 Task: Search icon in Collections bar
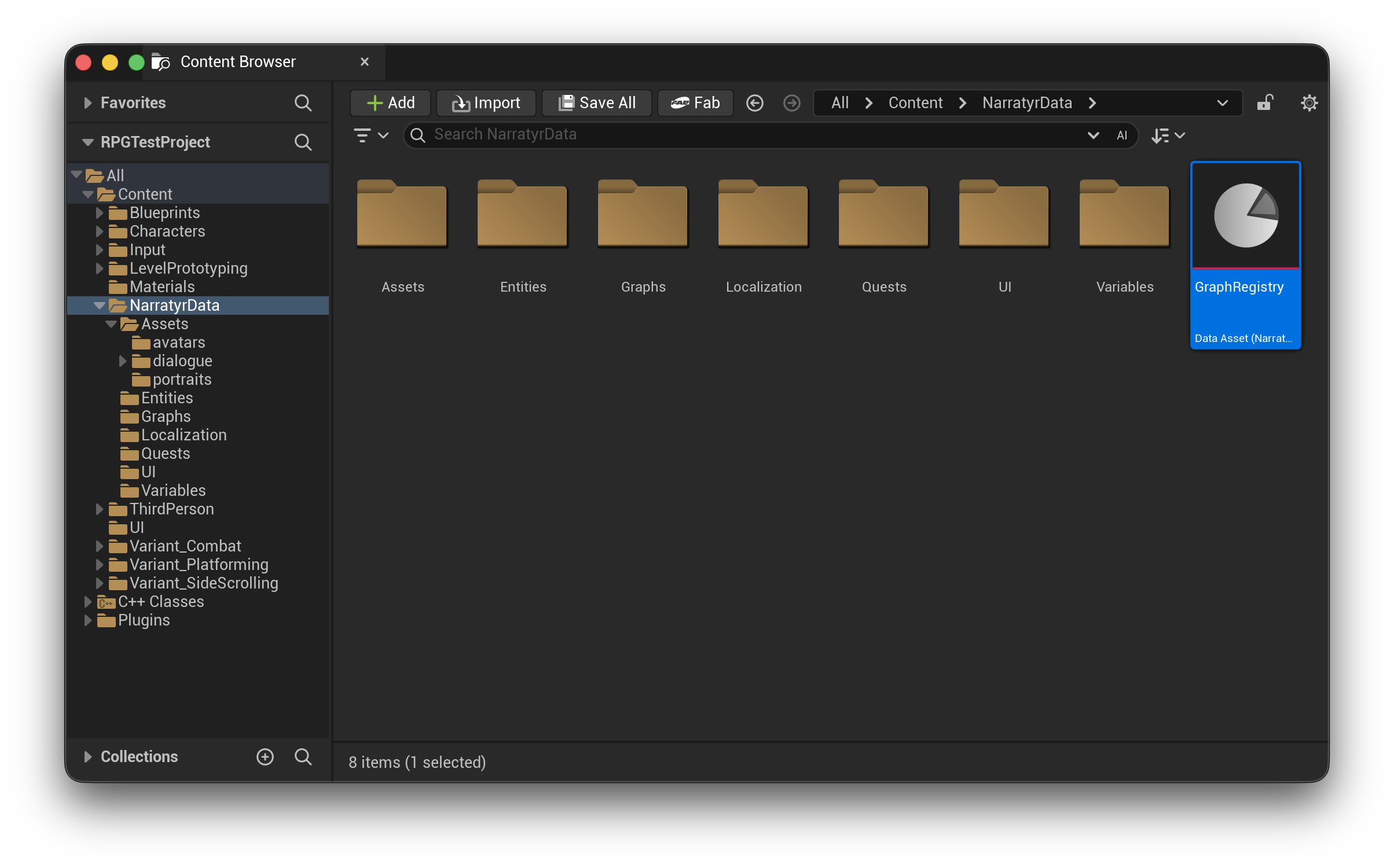point(303,757)
